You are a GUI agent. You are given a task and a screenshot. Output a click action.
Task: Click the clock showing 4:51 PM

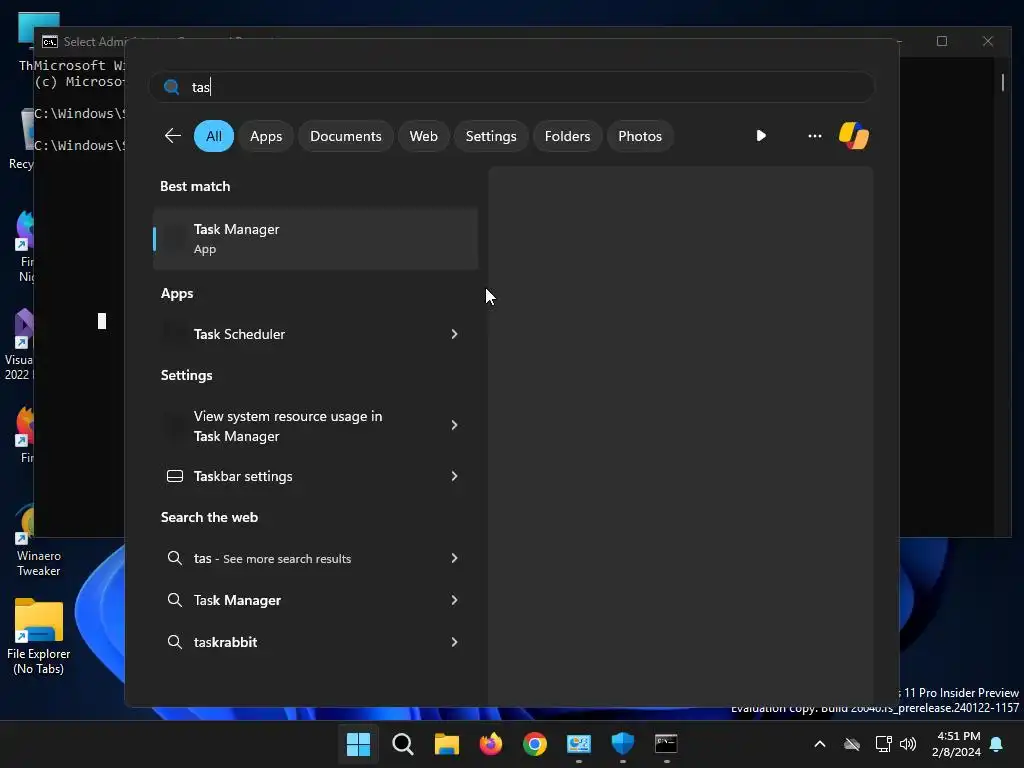[x=958, y=736]
